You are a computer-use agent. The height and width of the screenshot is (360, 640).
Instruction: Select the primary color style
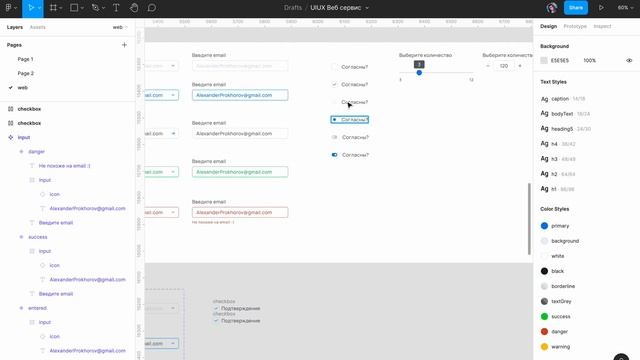tap(555, 226)
